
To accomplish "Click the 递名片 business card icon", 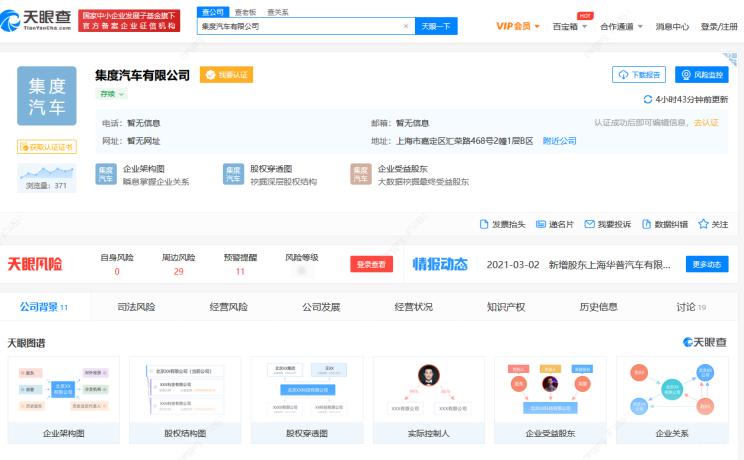I will (x=541, y=224).
